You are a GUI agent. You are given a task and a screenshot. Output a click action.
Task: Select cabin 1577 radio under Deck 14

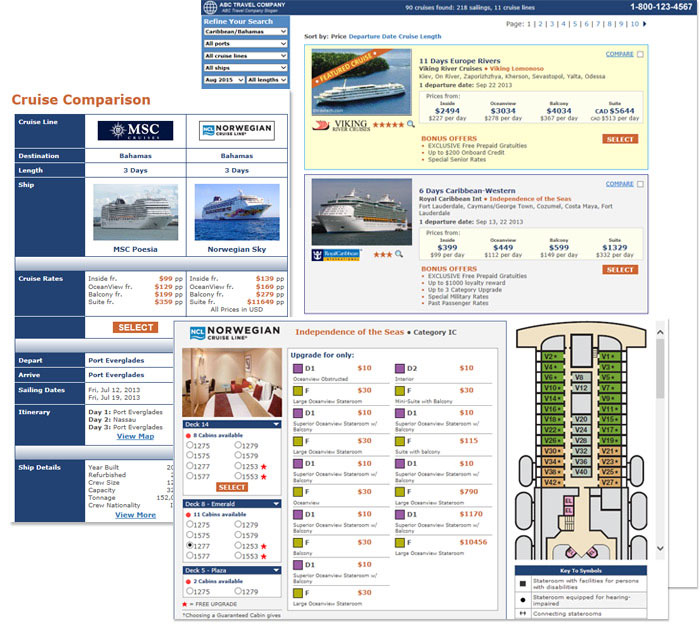190,476
